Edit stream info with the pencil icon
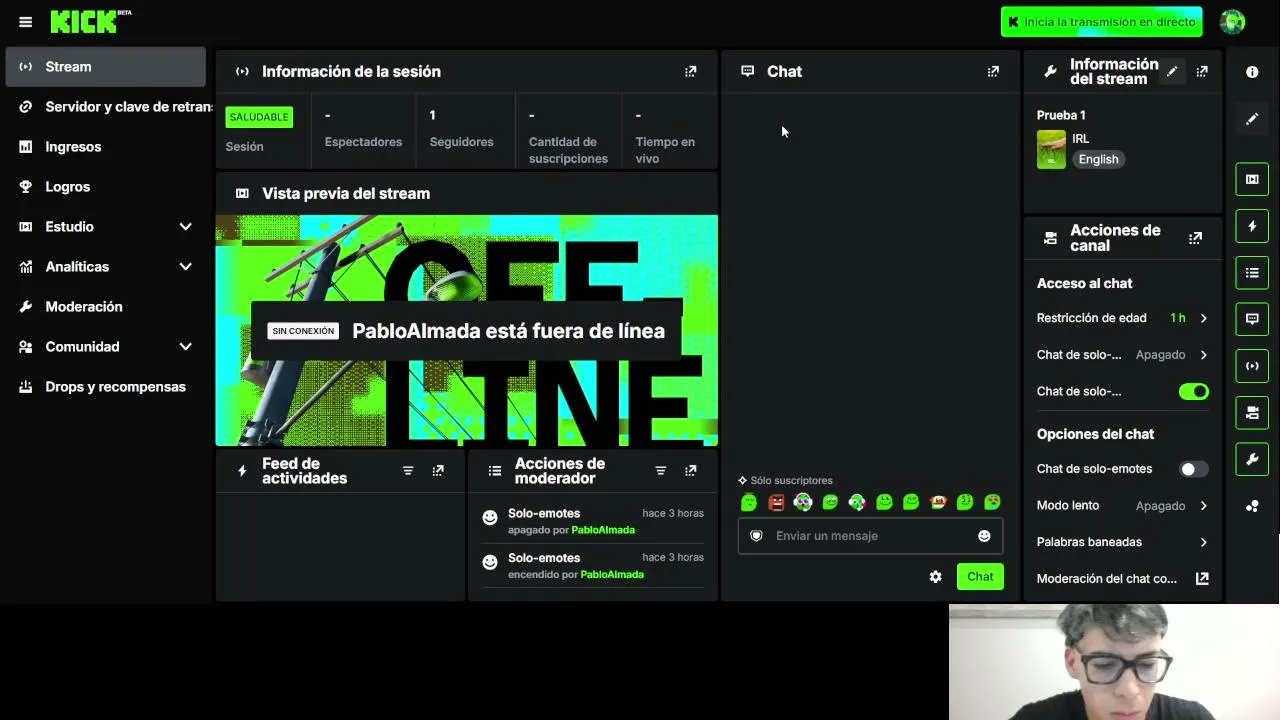 click(1172, 71)
